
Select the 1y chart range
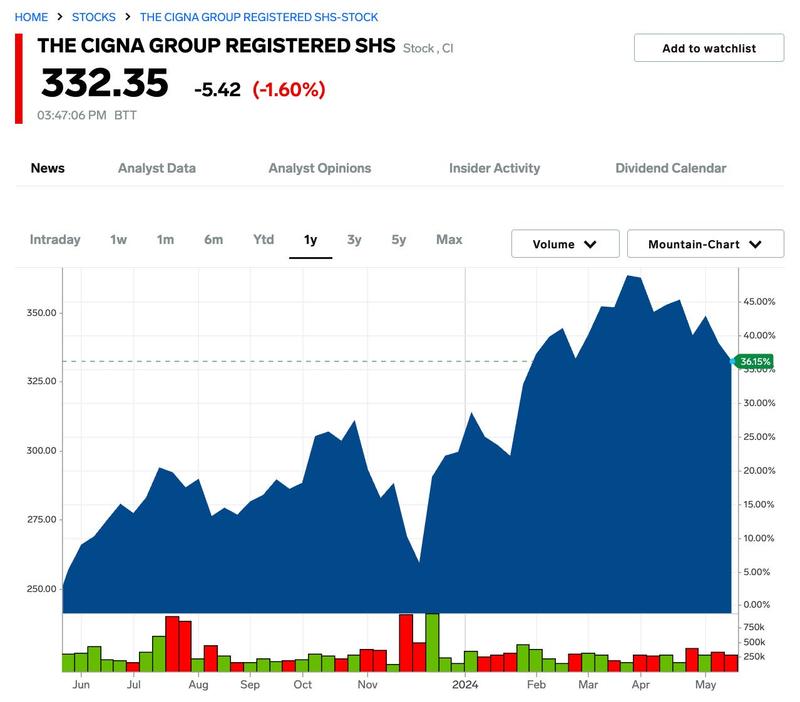311,240
